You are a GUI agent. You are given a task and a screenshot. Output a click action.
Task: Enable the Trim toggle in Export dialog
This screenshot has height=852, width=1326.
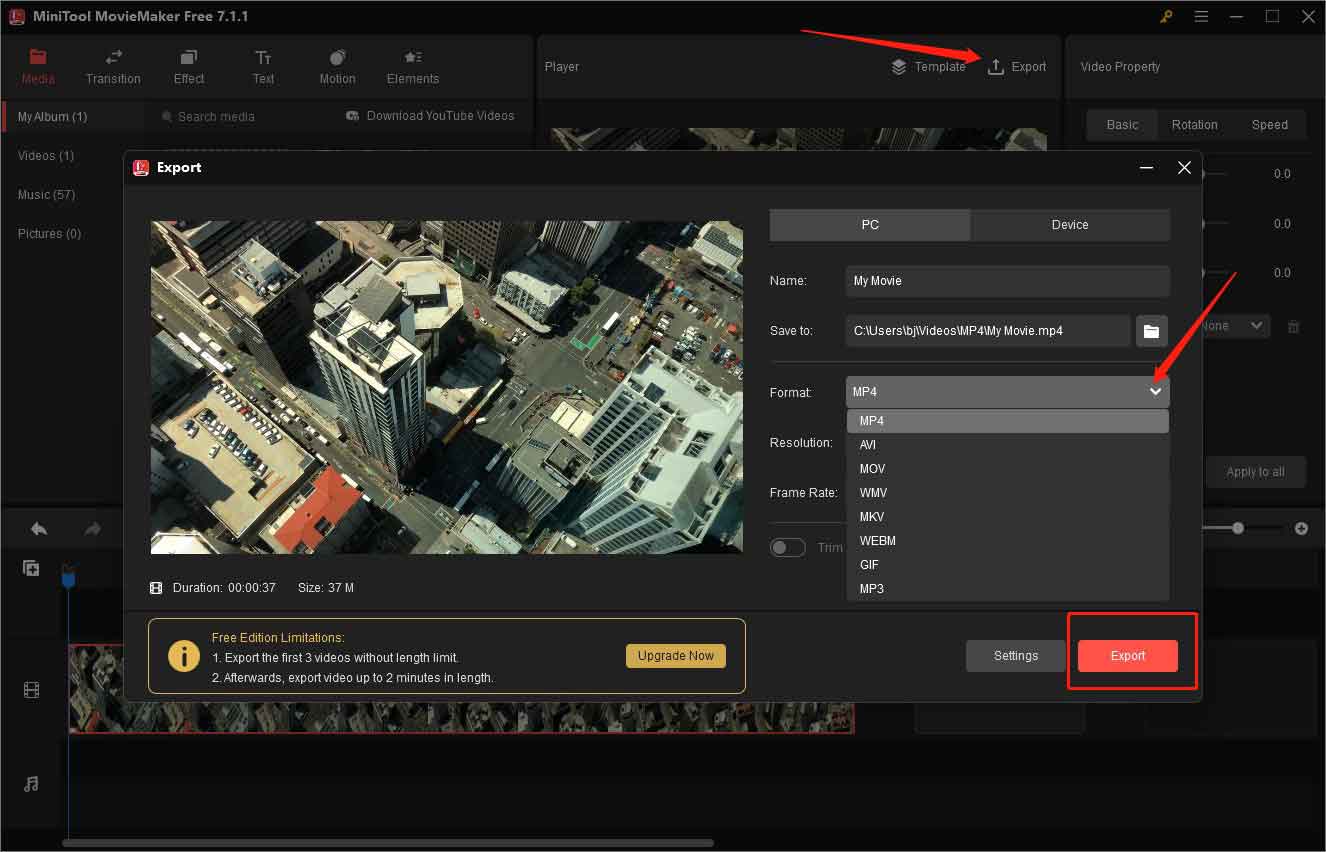point(788,547)
